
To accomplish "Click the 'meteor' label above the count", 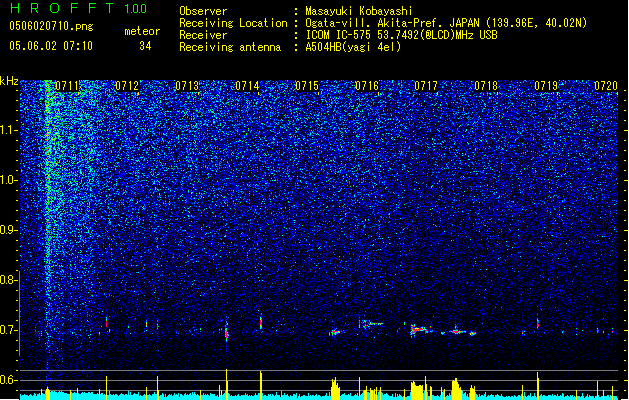I will (x=142, y=31).
